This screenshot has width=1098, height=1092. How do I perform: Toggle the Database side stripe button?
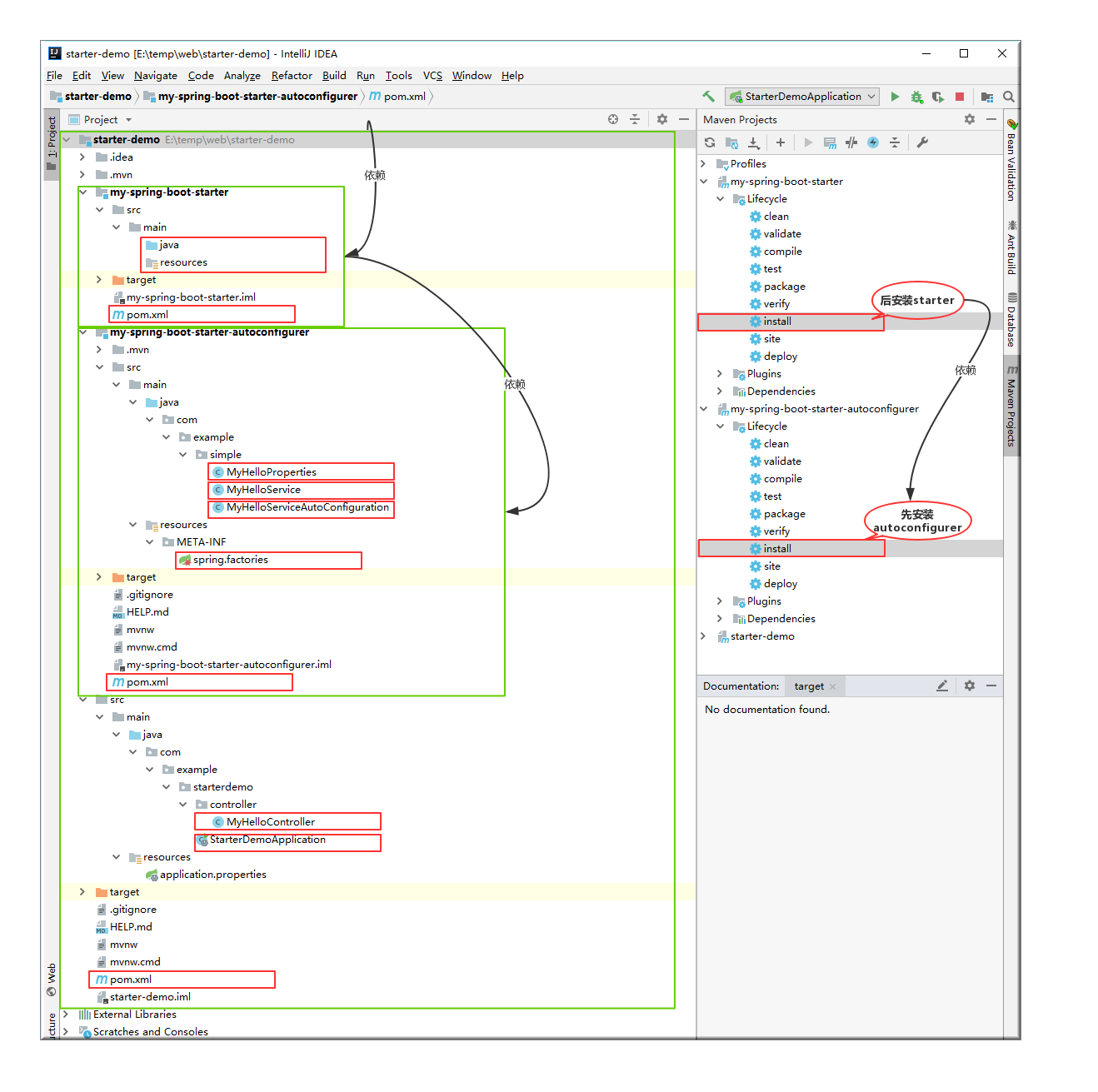[x=1012, y=320]
